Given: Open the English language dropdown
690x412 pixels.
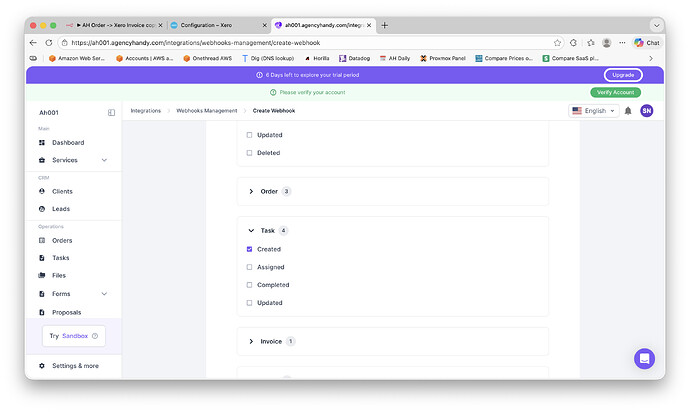Looking at the screenshot, I should click(x=594, y=111).
